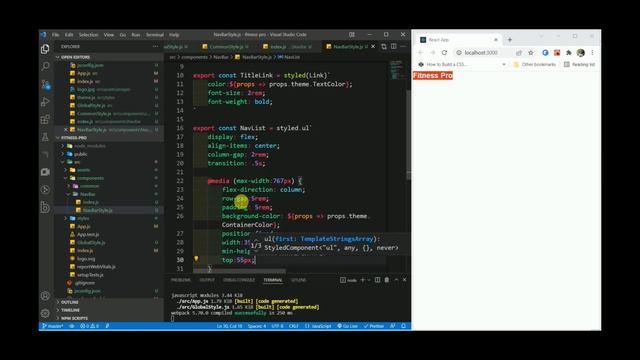Click Go Live in status bar

pyautogui.click(x=348, y=326)
